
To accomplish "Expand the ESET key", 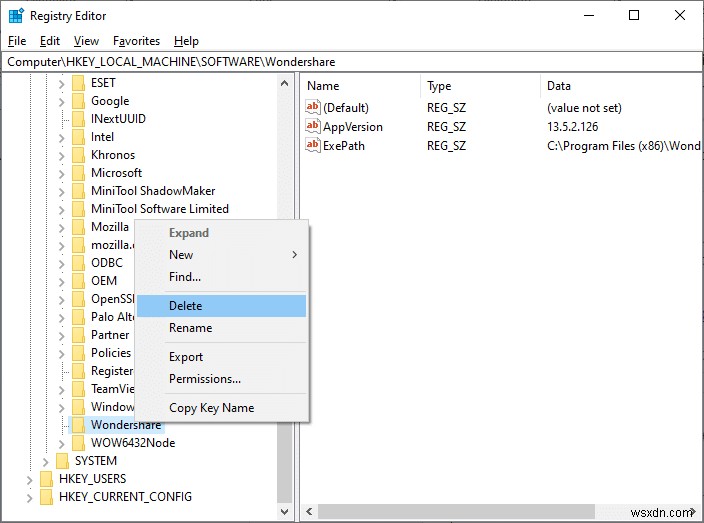I will click(62, 84).
